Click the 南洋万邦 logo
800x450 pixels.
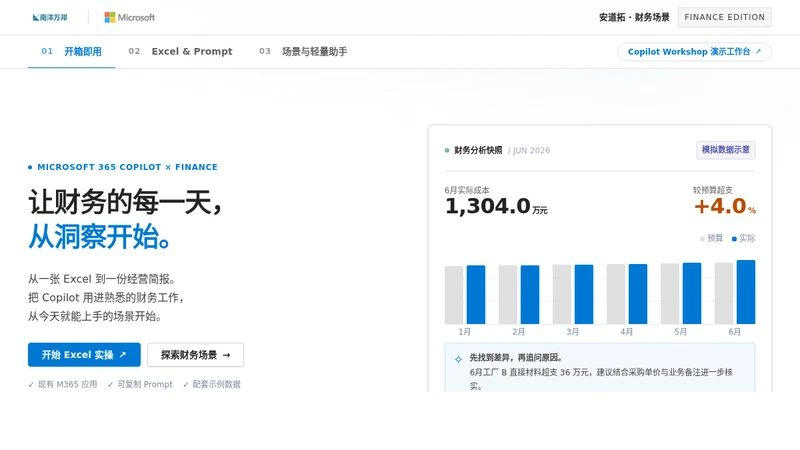point(50,17)
